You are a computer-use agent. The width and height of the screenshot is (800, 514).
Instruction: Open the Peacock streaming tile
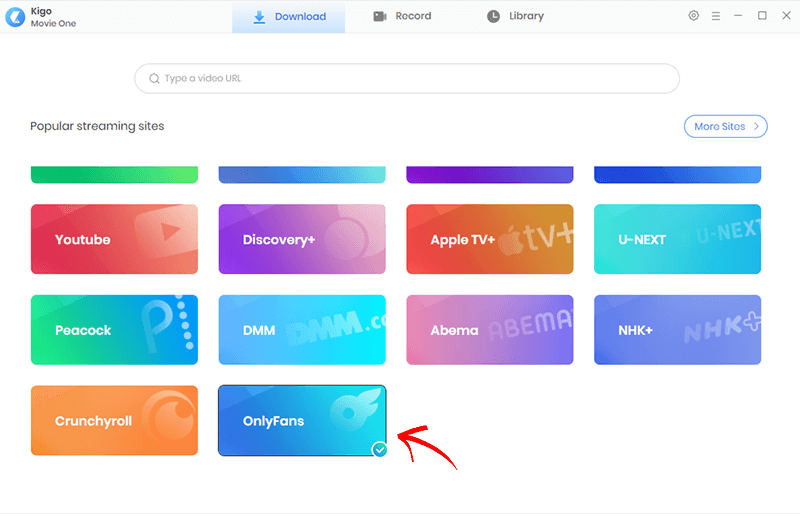[114, 330]
